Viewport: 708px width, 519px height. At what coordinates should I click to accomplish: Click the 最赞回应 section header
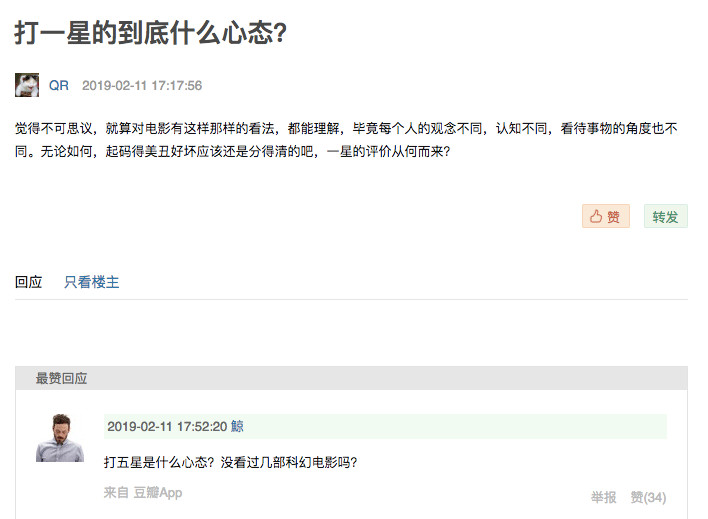pos(62,379)
